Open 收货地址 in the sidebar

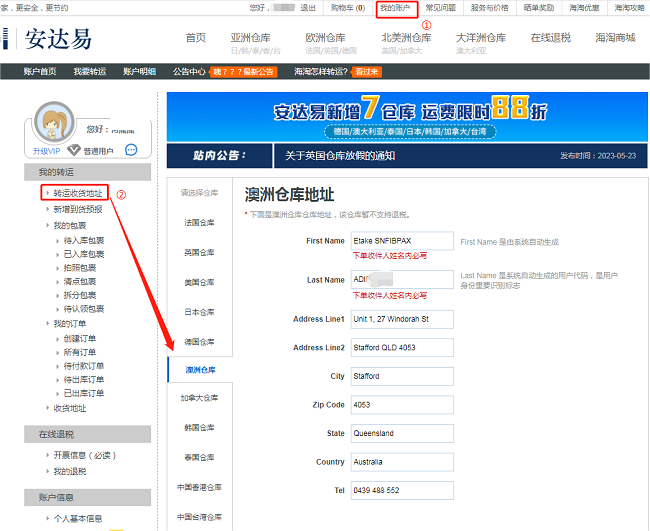[x=70, y=409]
